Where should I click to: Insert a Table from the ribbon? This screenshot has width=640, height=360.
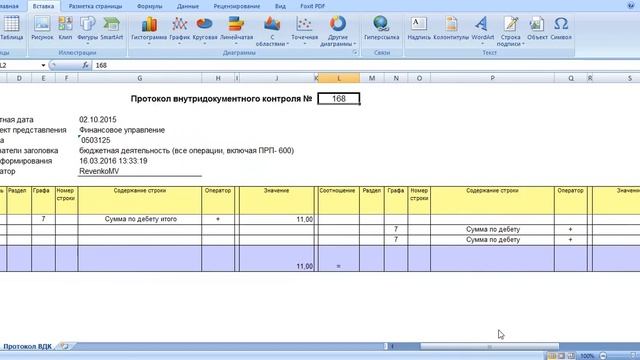[11, 28]
